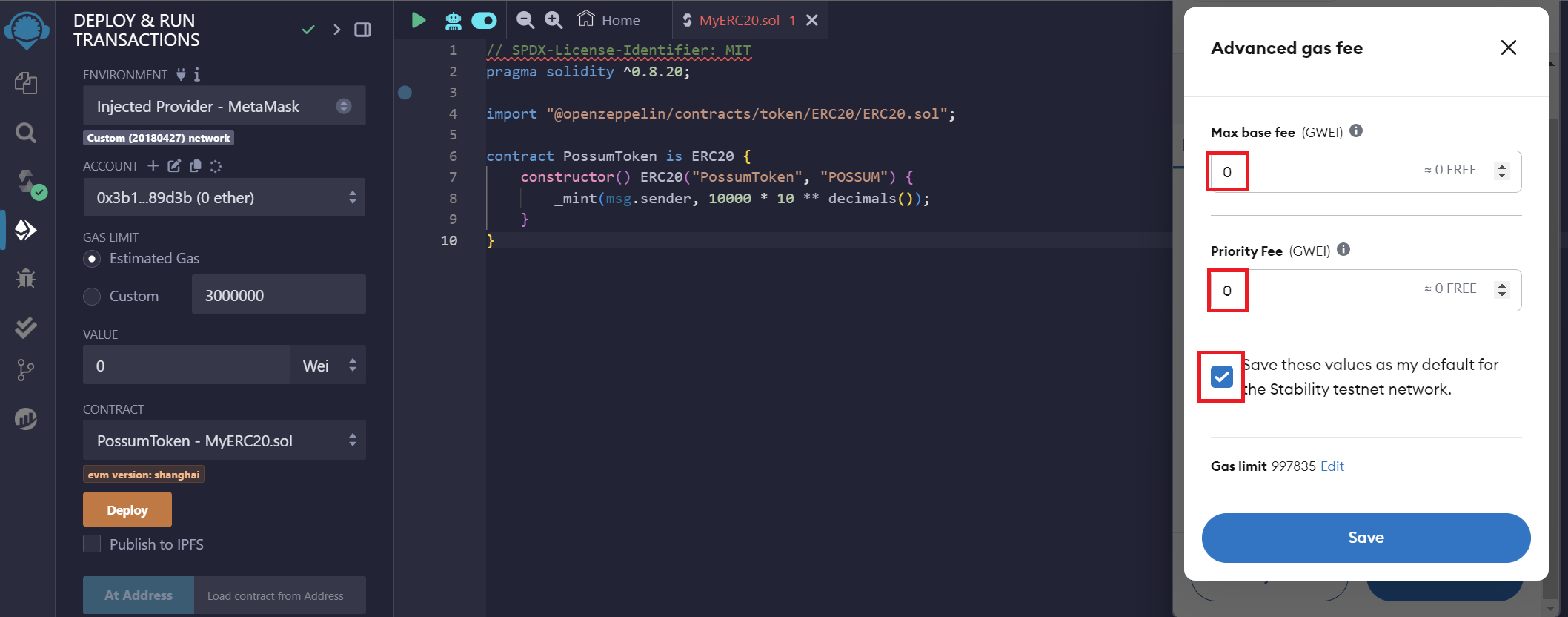Open the Wei unit dropdown

point(328,366)
